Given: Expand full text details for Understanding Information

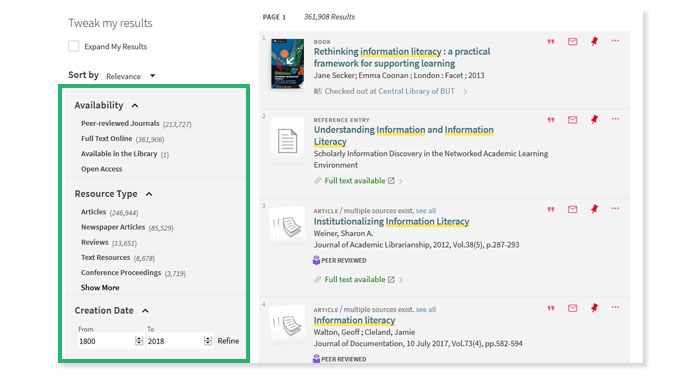Looking at the screenshot, I should tap(401, 181).
